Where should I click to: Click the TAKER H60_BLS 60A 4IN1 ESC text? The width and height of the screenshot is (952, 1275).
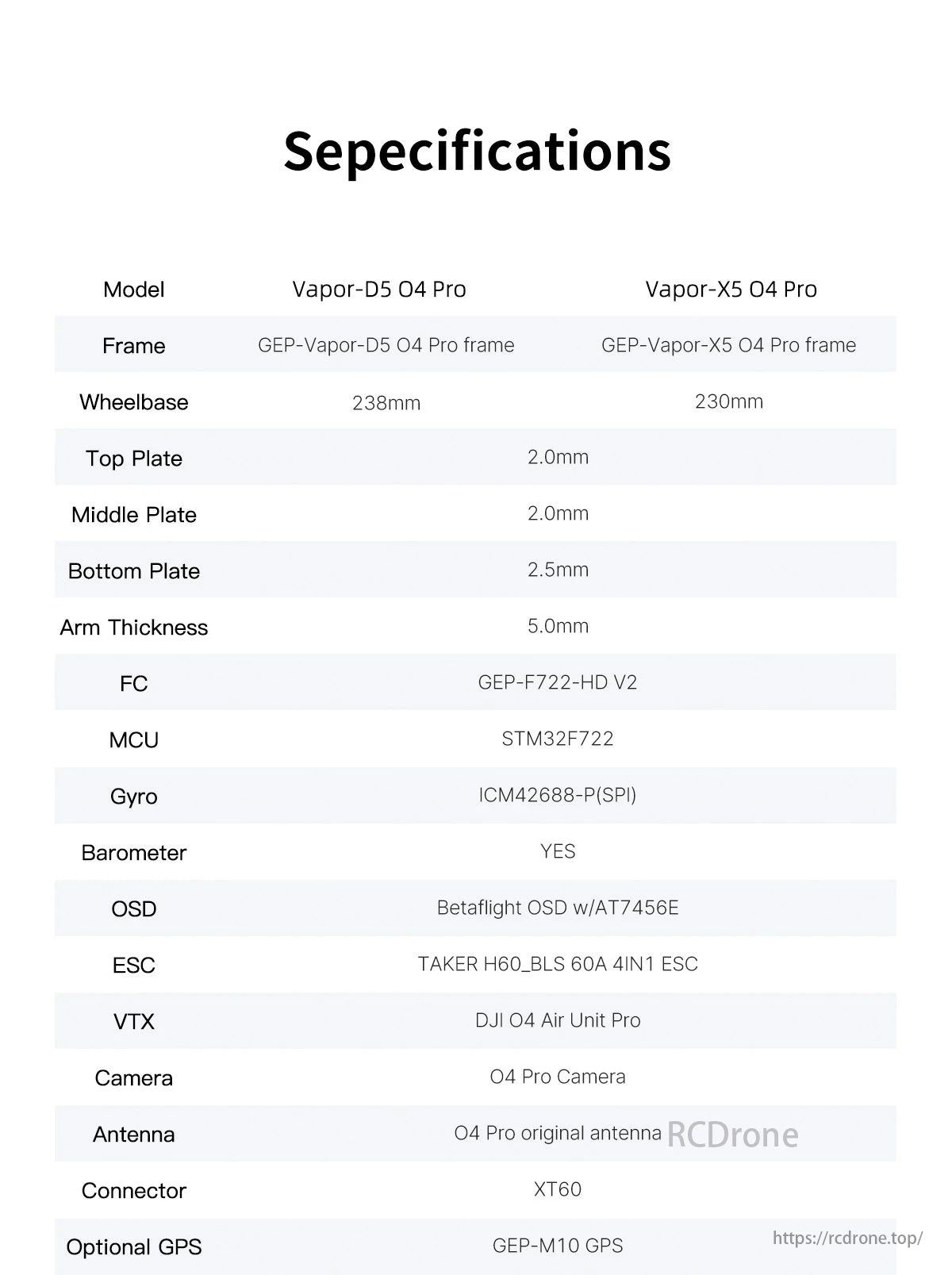click(x=558, y=964)
